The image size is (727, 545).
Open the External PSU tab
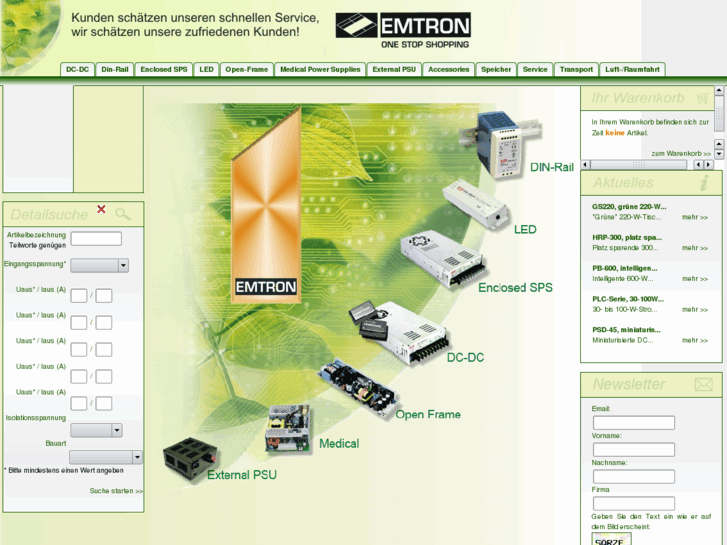(x=394, y=70)
